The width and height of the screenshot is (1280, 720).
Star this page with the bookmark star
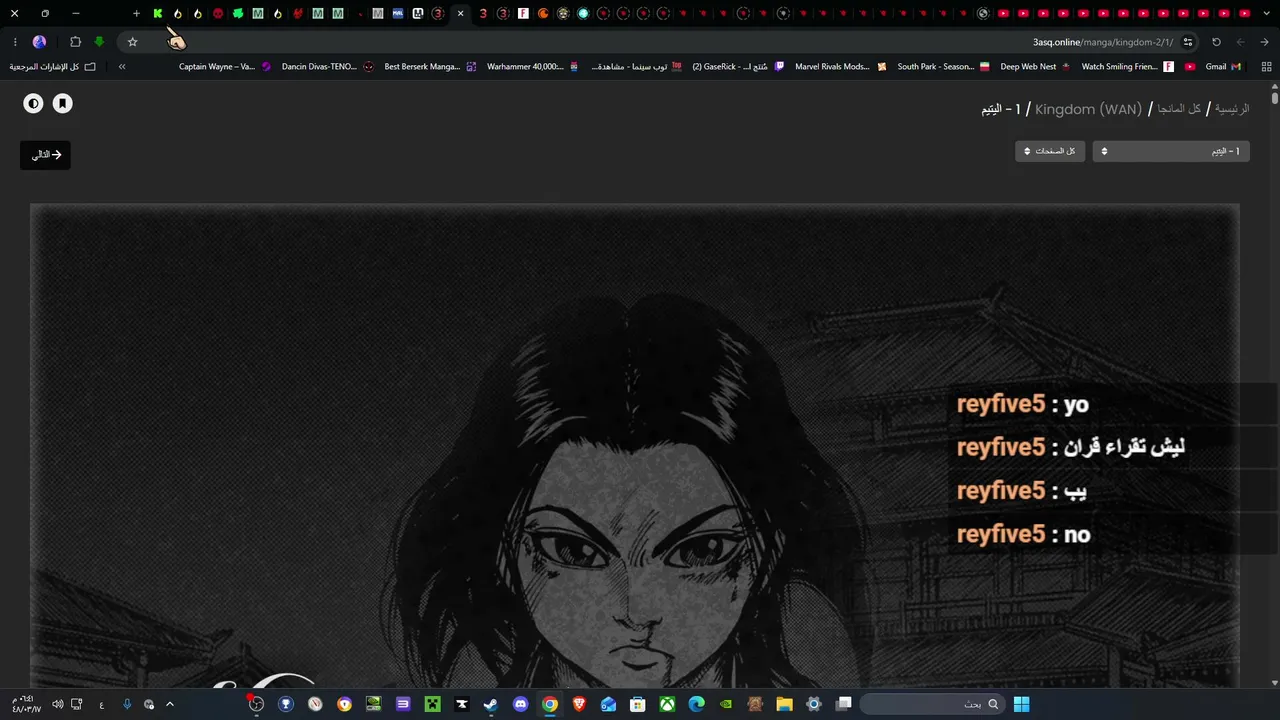coord(132,42)
